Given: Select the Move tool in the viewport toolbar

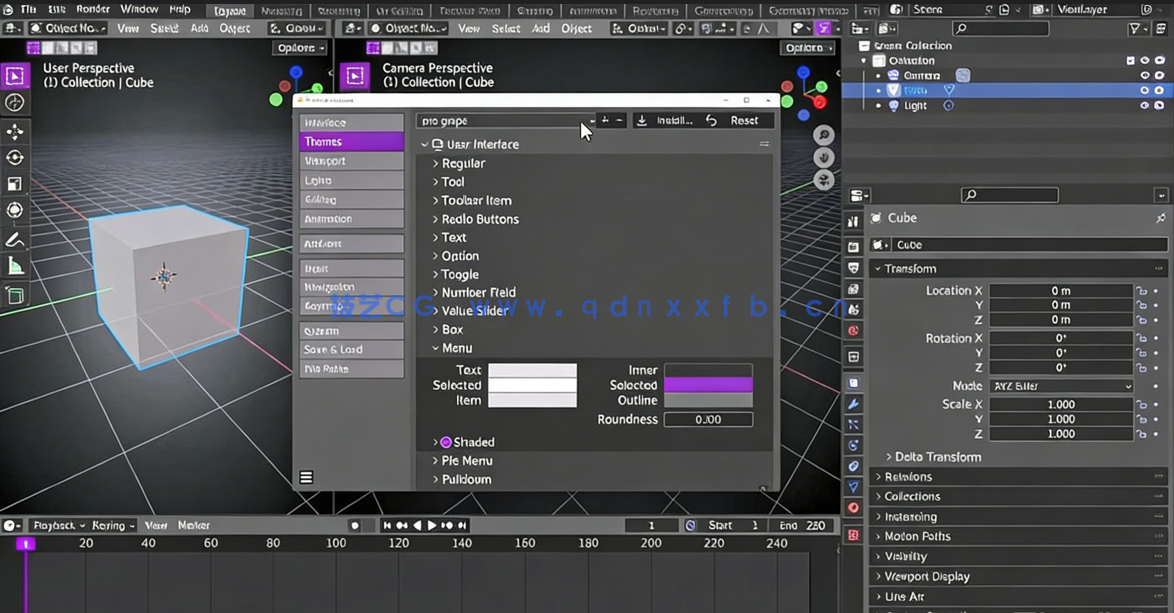Looking at the screenshot, I should (14, 131).
